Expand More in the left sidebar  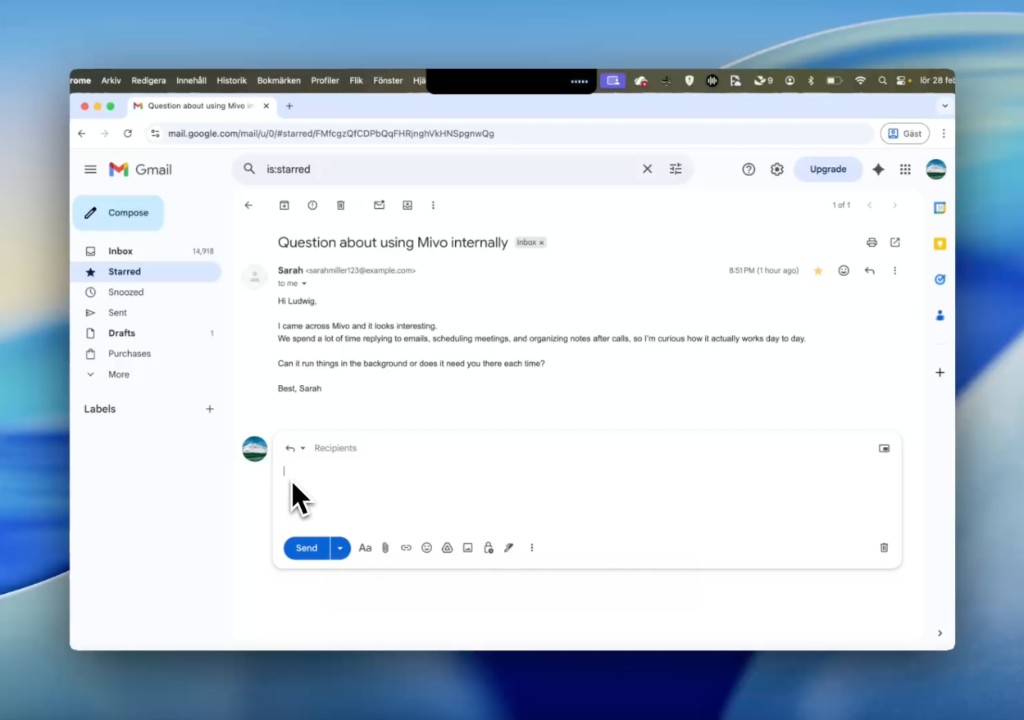118,374
